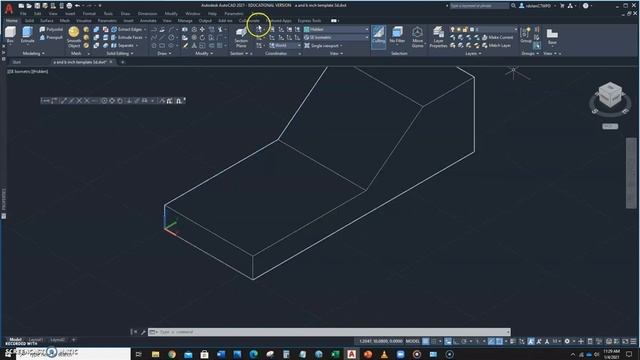The image size is (640, 360).
Task: Open the Layer Properties manager
Action: click(x=438, y=37)
